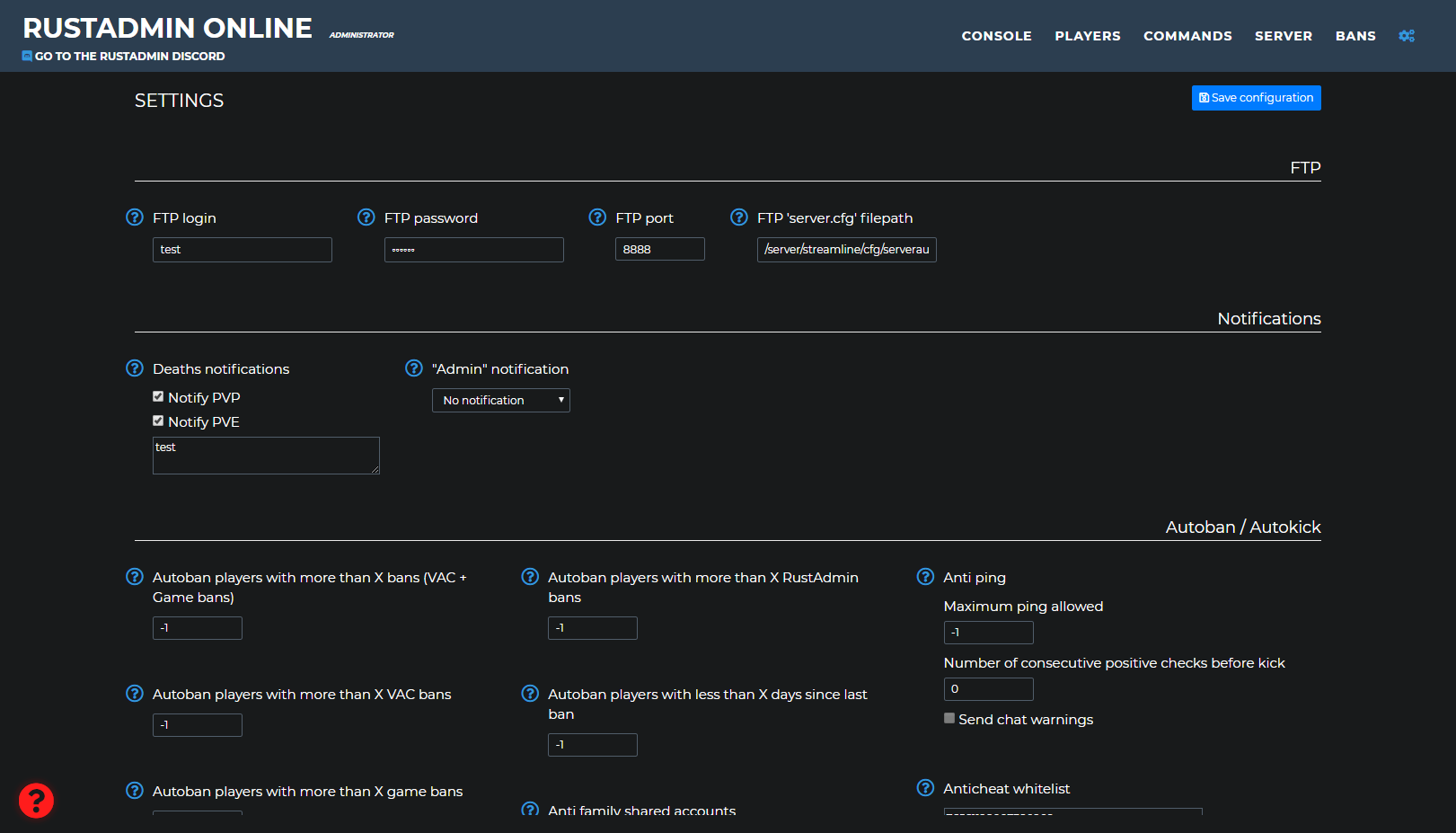1456x833 pixels.
Task: Focus the server.cfg filepath field
Action: 847,250
